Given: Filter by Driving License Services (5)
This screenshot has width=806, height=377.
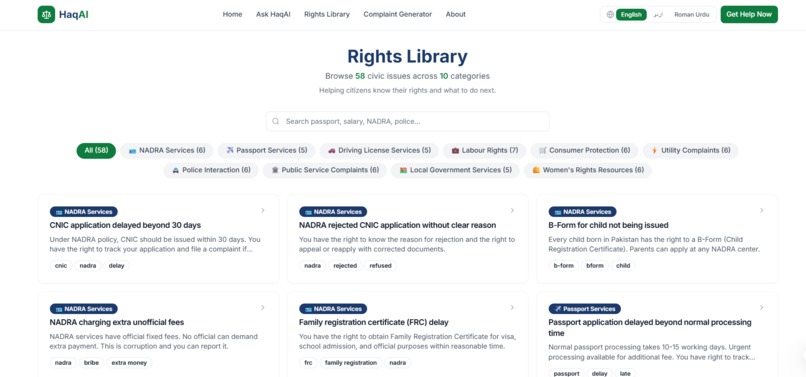Looking at the screenshot, I should click(x=379, y=151).
